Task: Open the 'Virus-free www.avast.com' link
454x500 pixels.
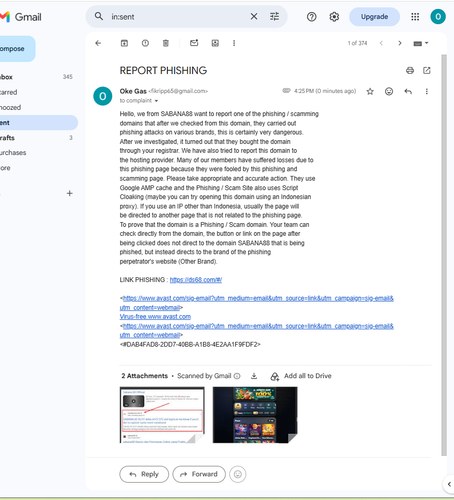Action: (155, 317)
